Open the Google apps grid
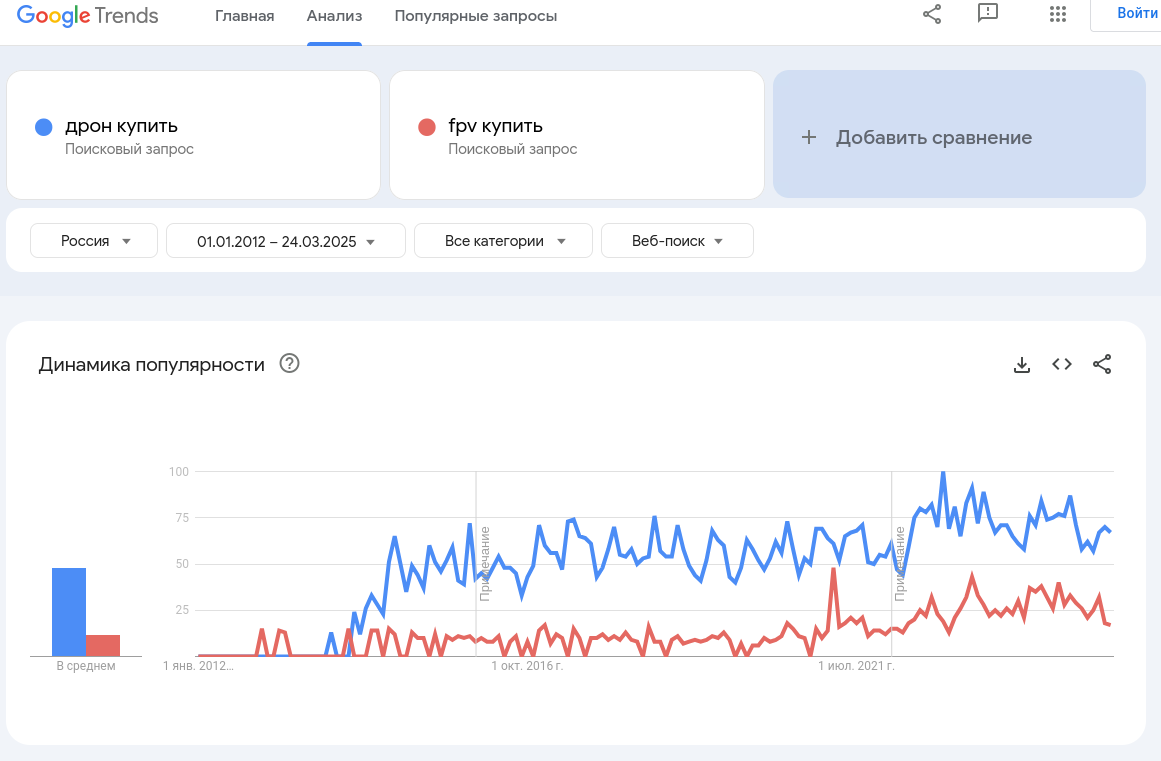Image resolution: width=1161 pixels, height=761 pixels. pyautogui.click(x=1058, y=14)
